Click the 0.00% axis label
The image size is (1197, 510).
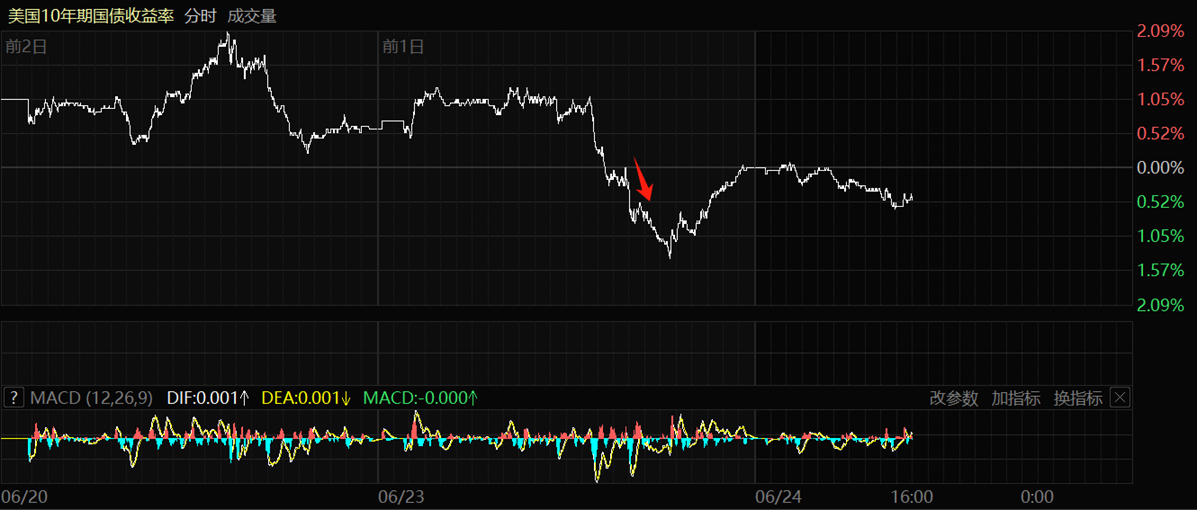click(1160, 167)
